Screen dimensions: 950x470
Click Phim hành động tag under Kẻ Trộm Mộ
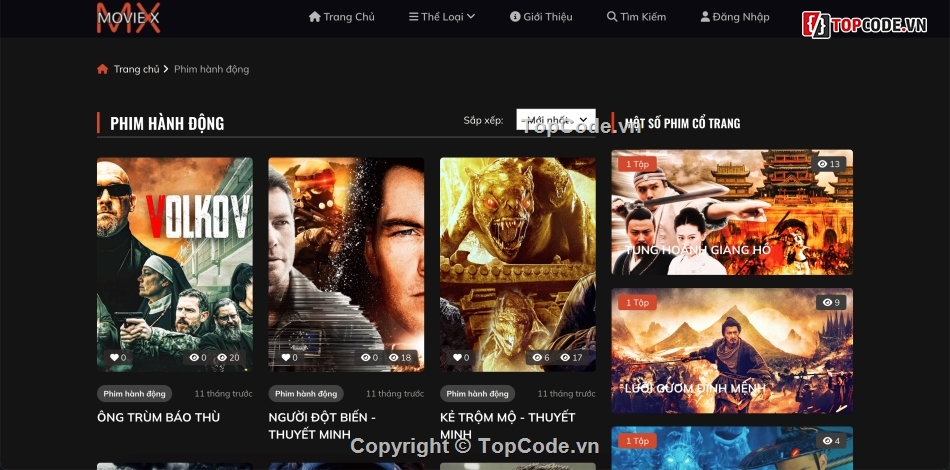(x=477, y=394)
